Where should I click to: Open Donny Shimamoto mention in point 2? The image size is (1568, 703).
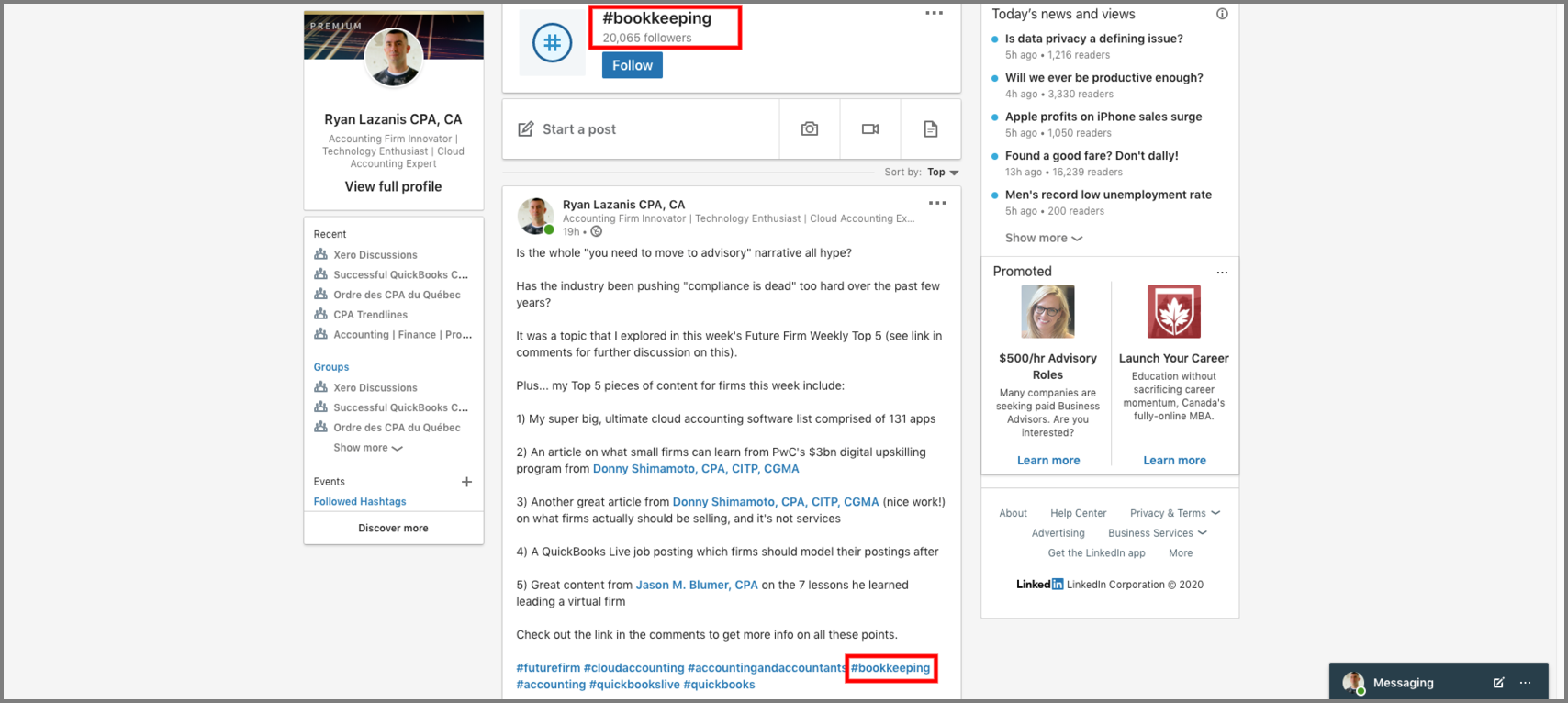[696, 469]
